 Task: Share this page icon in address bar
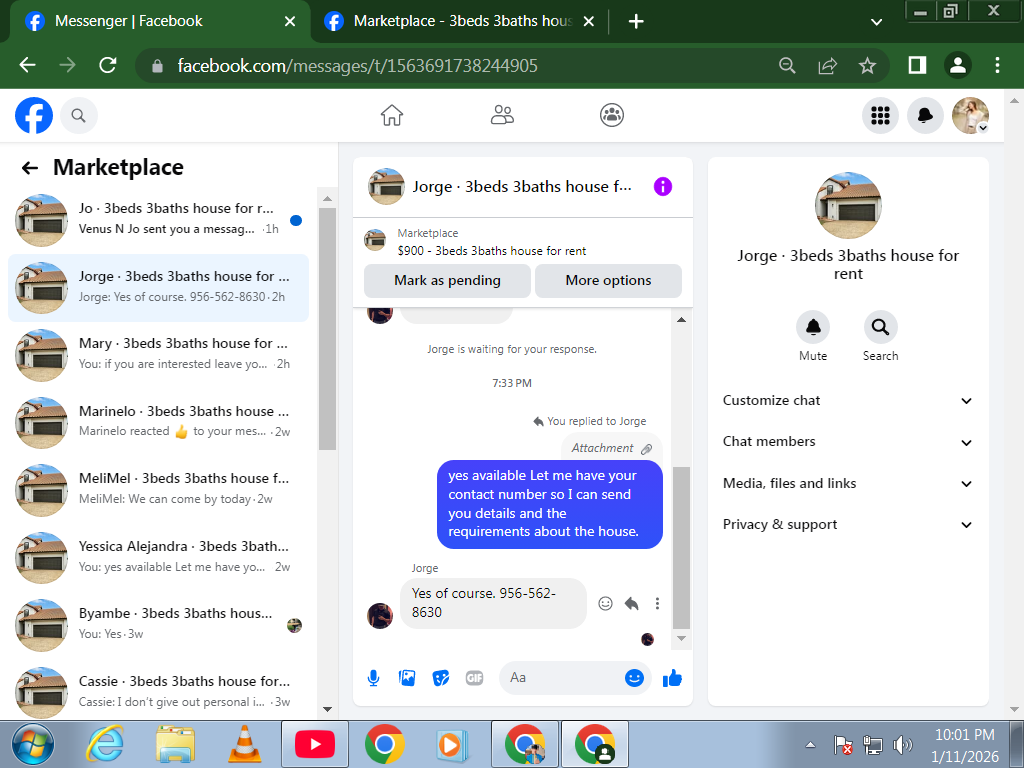point(827,65)
